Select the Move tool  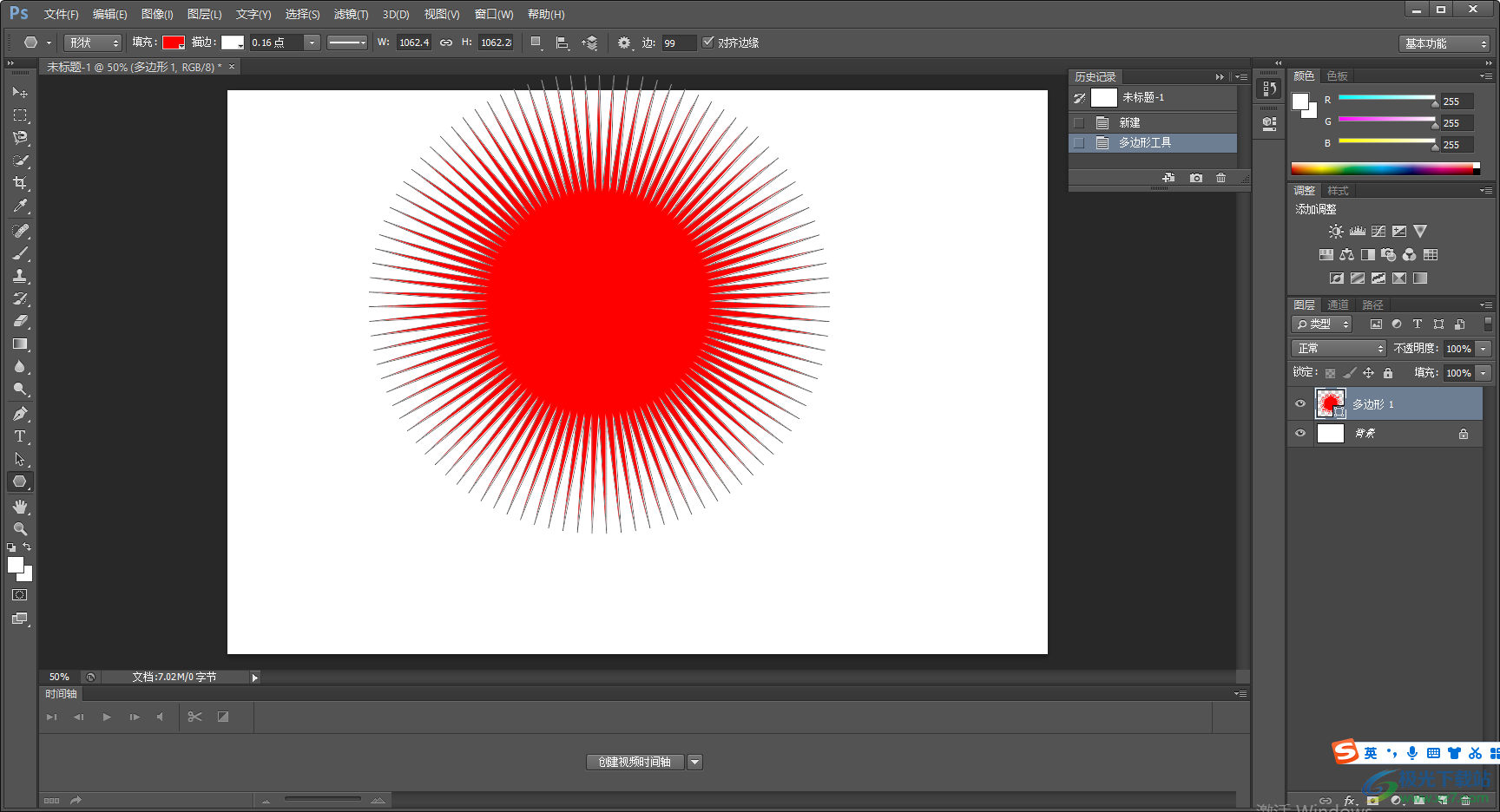click(x=20, y=92)
